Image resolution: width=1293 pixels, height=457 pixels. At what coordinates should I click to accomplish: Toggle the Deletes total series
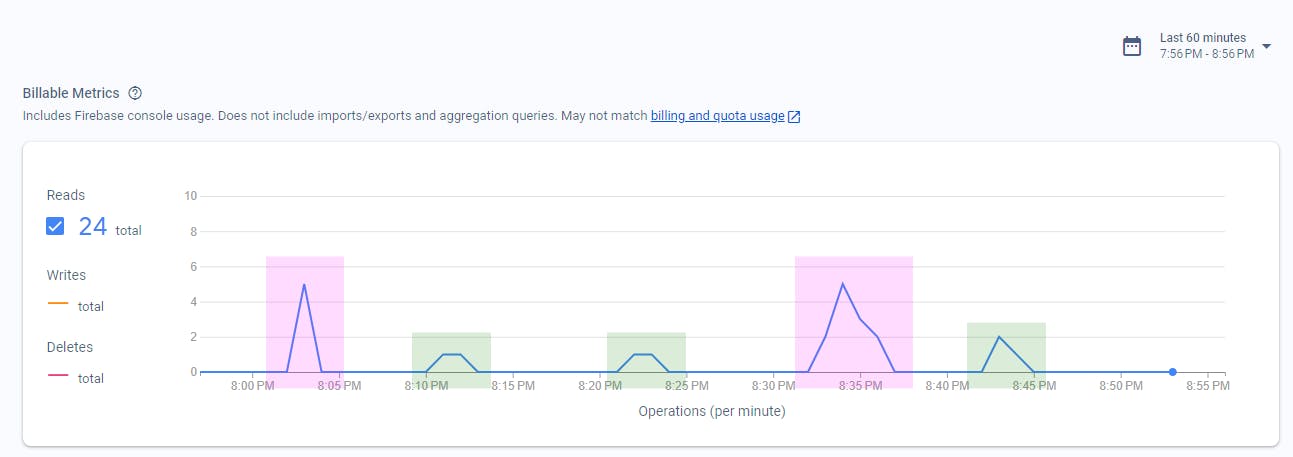[75, 377]
